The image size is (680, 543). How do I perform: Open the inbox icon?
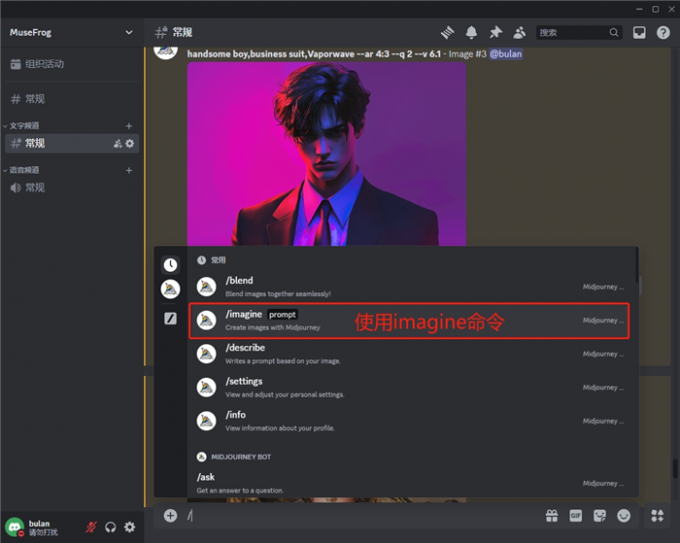(639, 33)
